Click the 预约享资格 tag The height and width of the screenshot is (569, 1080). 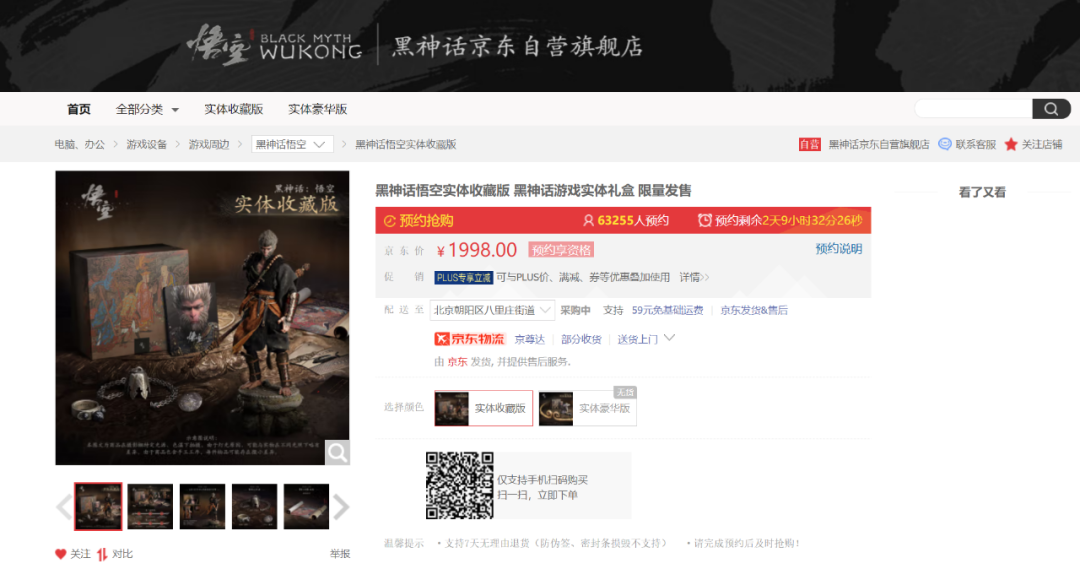point(561,250)
